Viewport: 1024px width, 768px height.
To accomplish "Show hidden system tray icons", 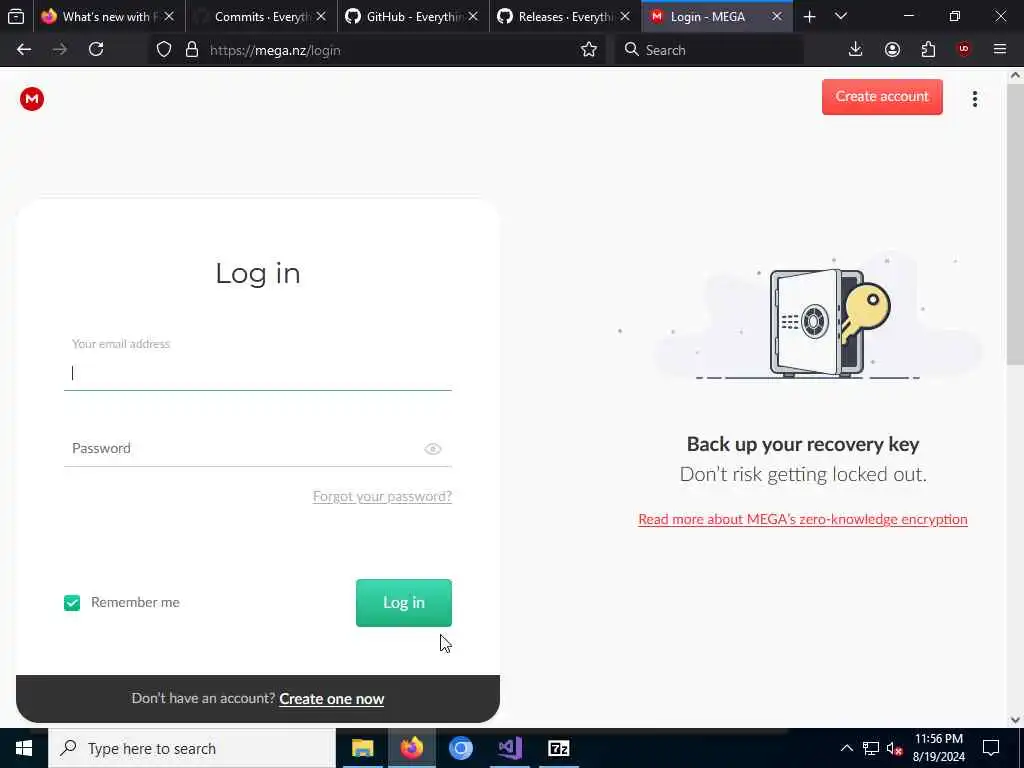I will tap(846, 748).
